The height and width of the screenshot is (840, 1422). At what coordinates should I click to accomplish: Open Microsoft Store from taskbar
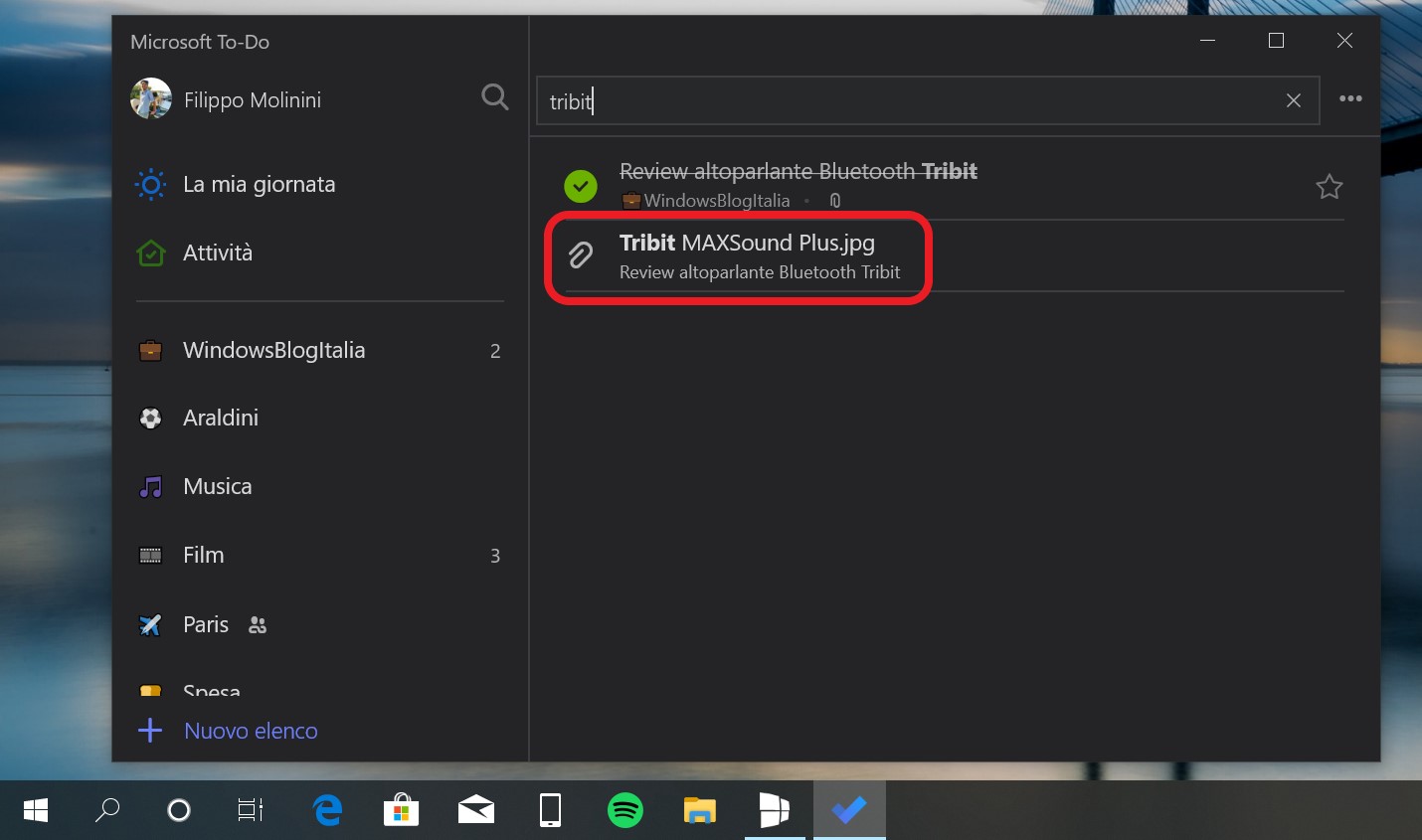pyautogui.click(x=402, y=810)
